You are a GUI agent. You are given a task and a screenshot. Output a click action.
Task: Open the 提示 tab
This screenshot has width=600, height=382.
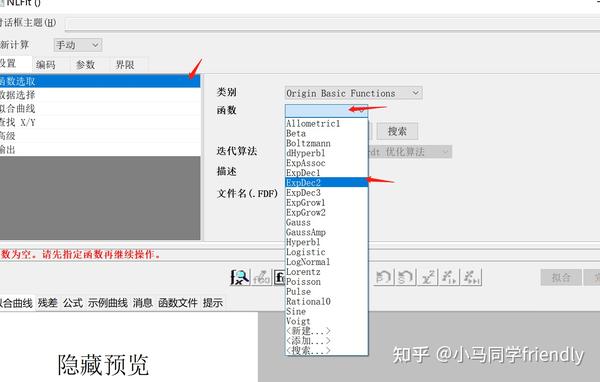pyautogui.click(x=213, y=303)
